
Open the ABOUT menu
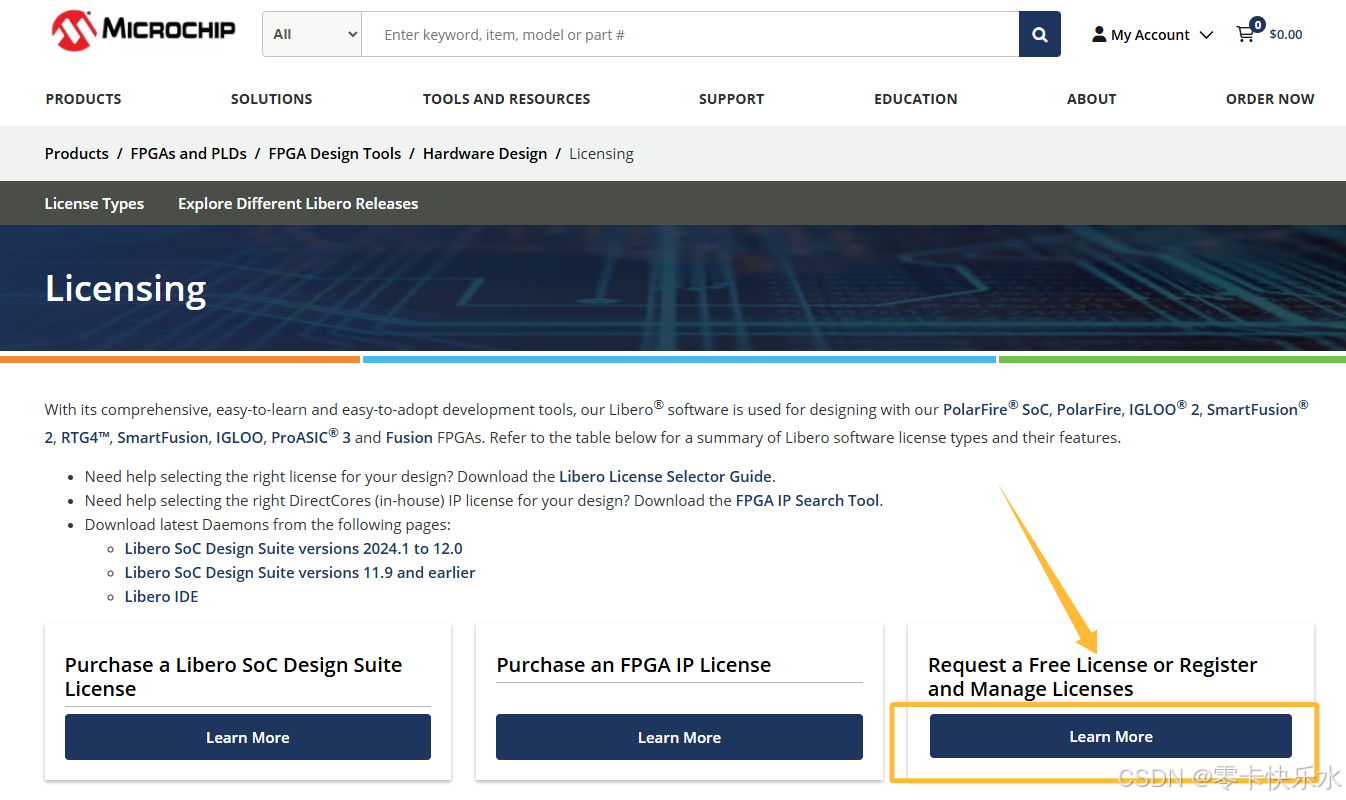click(1092, 99)
